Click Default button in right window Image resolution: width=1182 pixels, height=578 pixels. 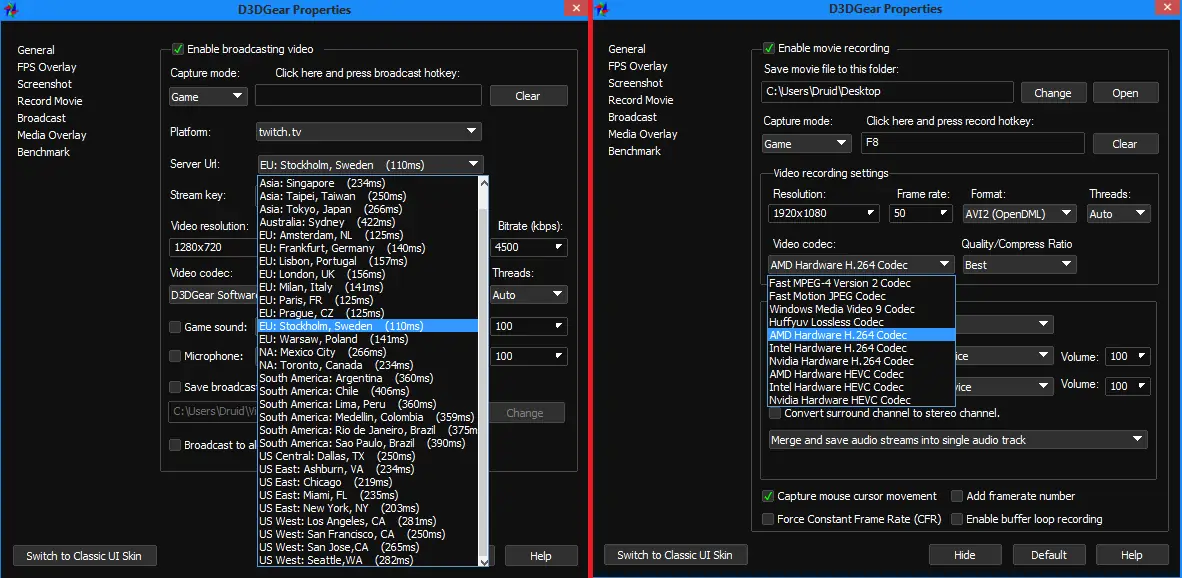click(1049, 555)
